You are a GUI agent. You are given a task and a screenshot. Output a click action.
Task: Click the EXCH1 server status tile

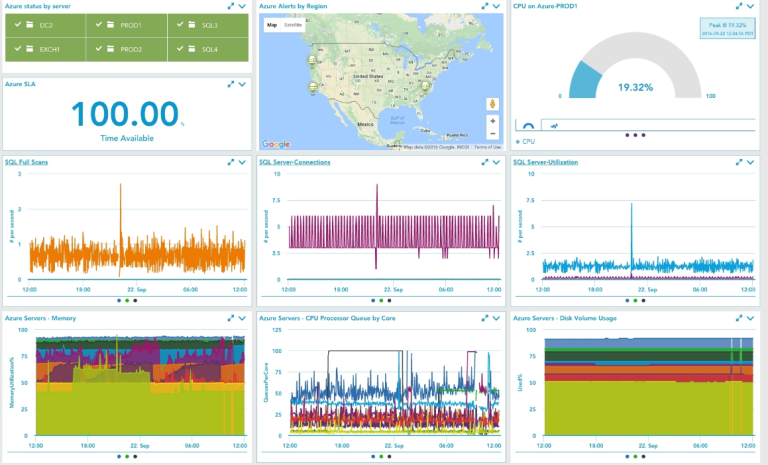(45, 49)
